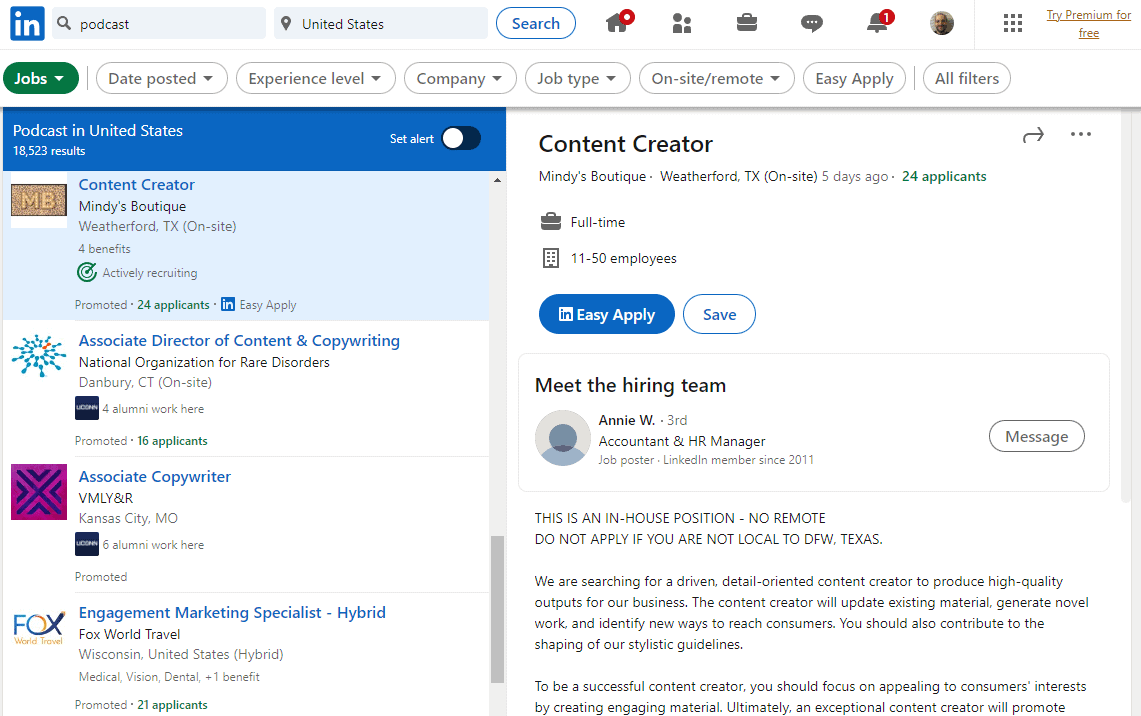Open Engagement Marketing Specialist - Hybrid listing
Image resolution: width=1141 pixels, height=716 pixels.
[232, 613]
